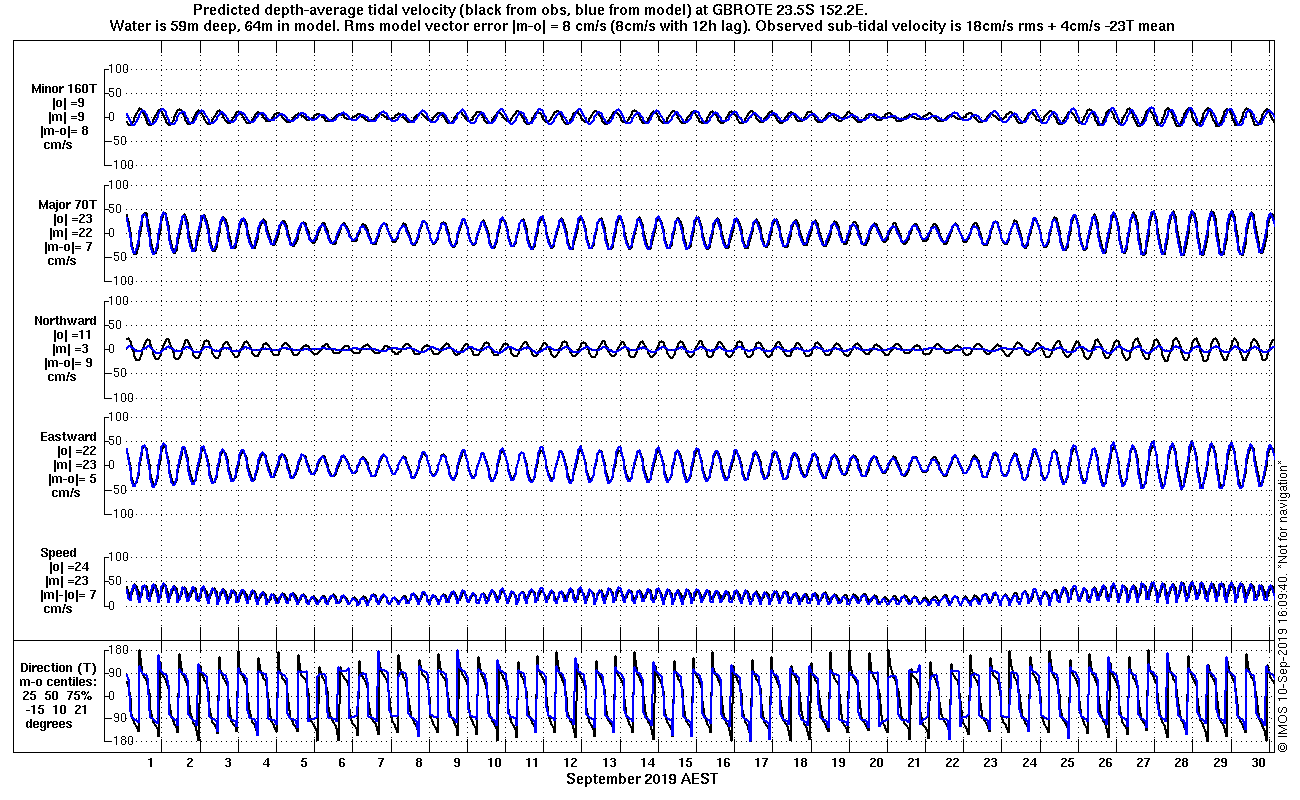Image resolution: width=1300 pixels, height=800 pixels.
Task: Click day '3' on the date axis
Action: point(228,763)
